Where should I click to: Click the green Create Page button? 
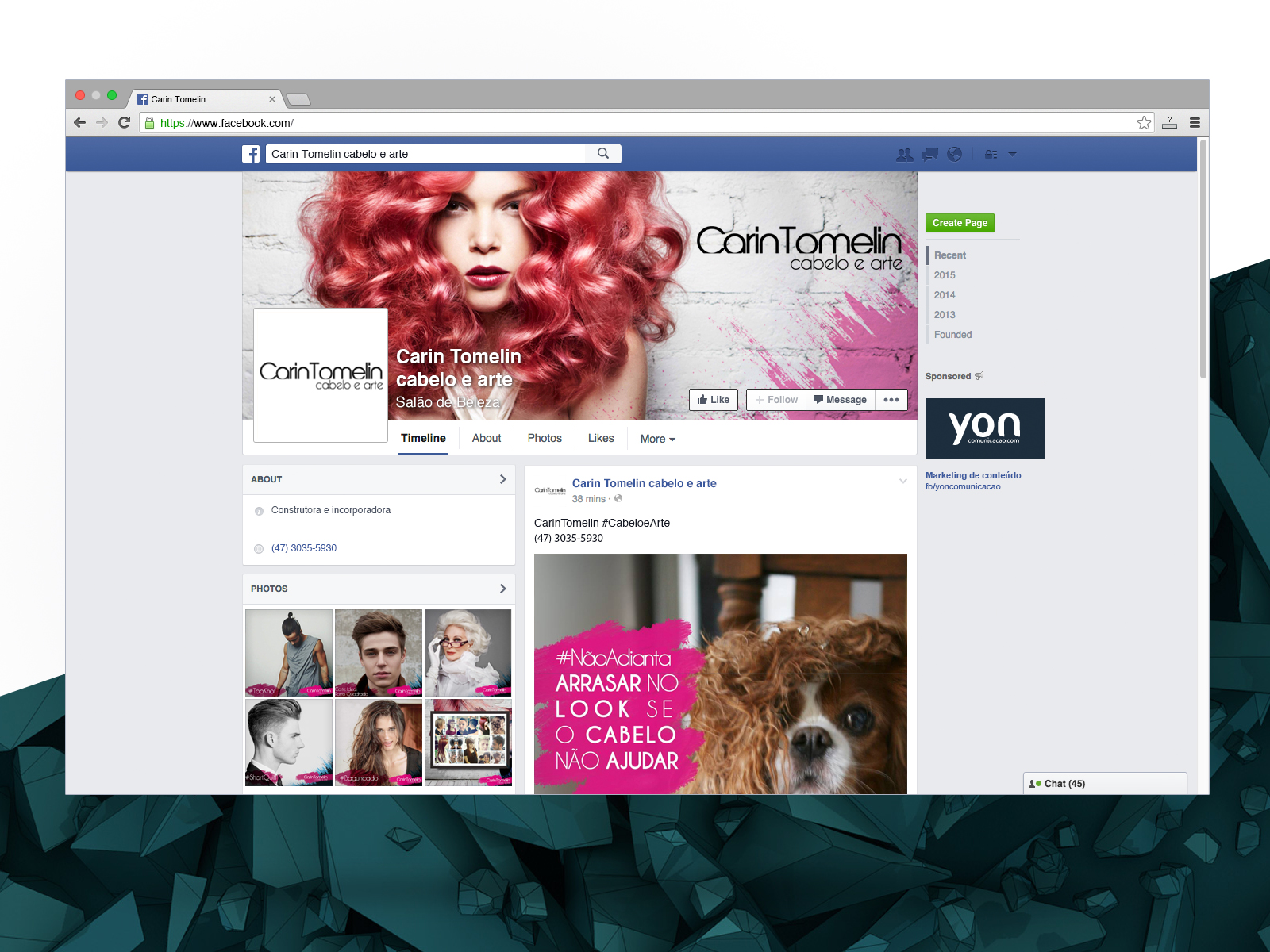pyautogui.click(x=960, y=223)
